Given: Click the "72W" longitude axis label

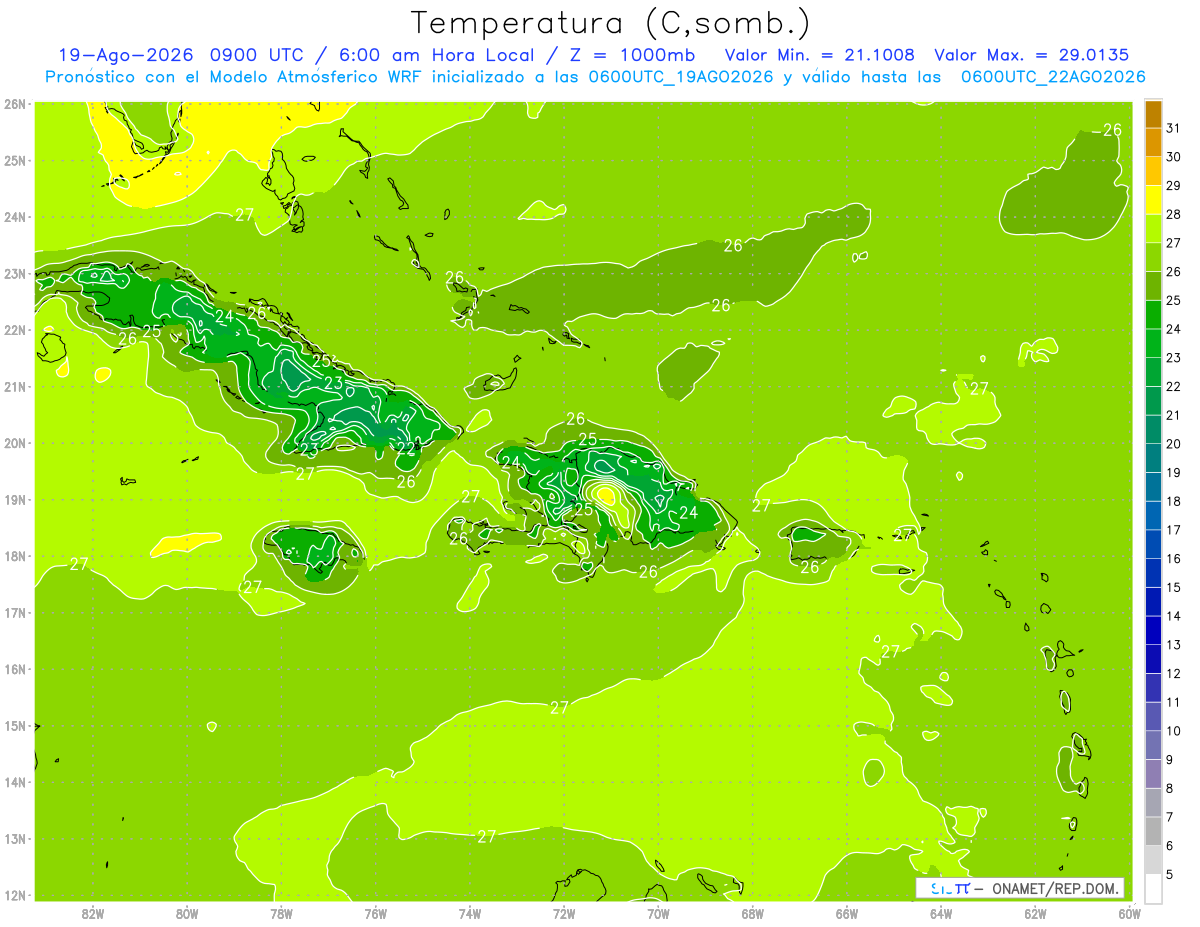Looking at the screenshot, I should 564,913.
